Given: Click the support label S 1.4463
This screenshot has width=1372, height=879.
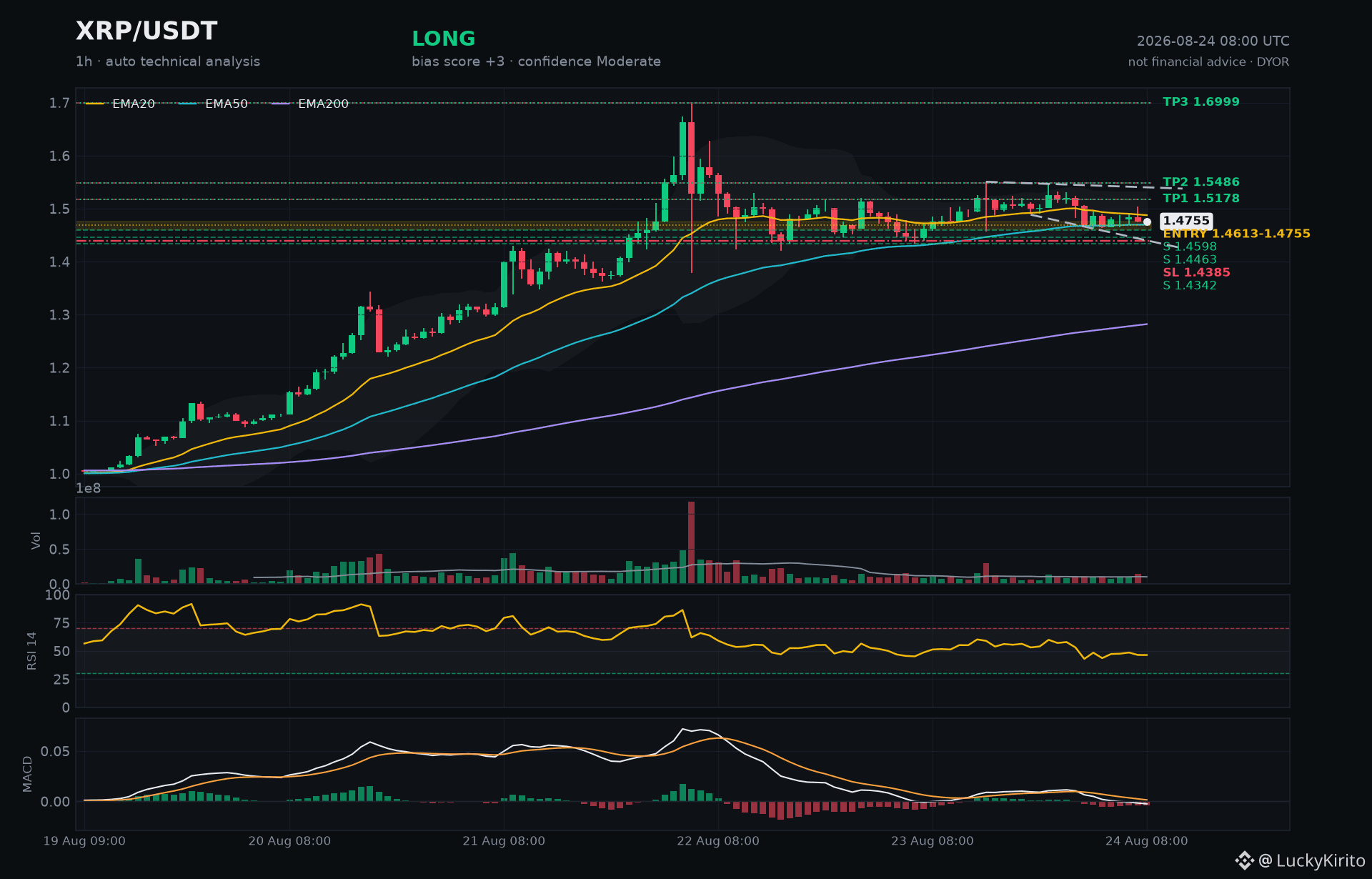Looking at the screenshot, I should point(1190,259).
